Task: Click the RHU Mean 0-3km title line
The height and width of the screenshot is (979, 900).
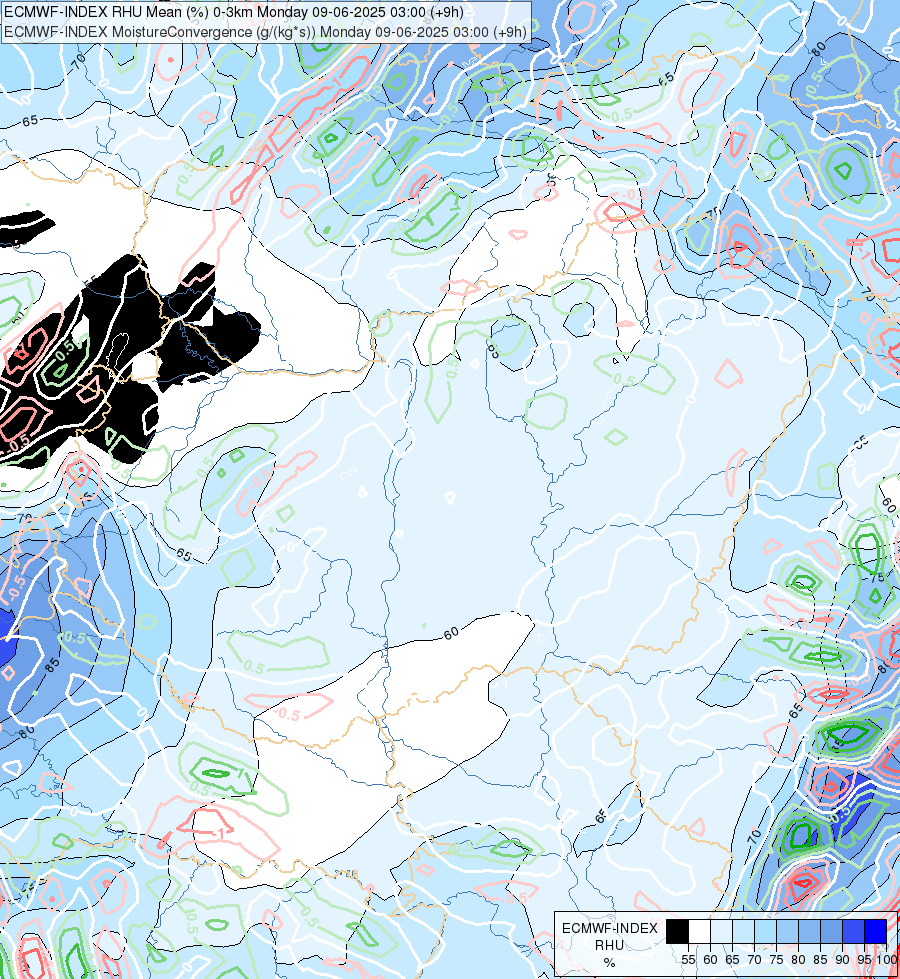Action: coord(234,12)
